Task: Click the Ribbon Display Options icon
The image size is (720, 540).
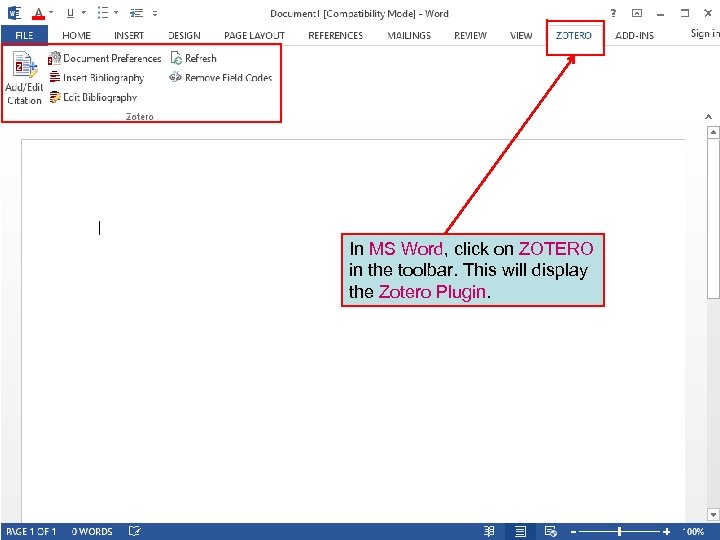Action: point(637,13)
